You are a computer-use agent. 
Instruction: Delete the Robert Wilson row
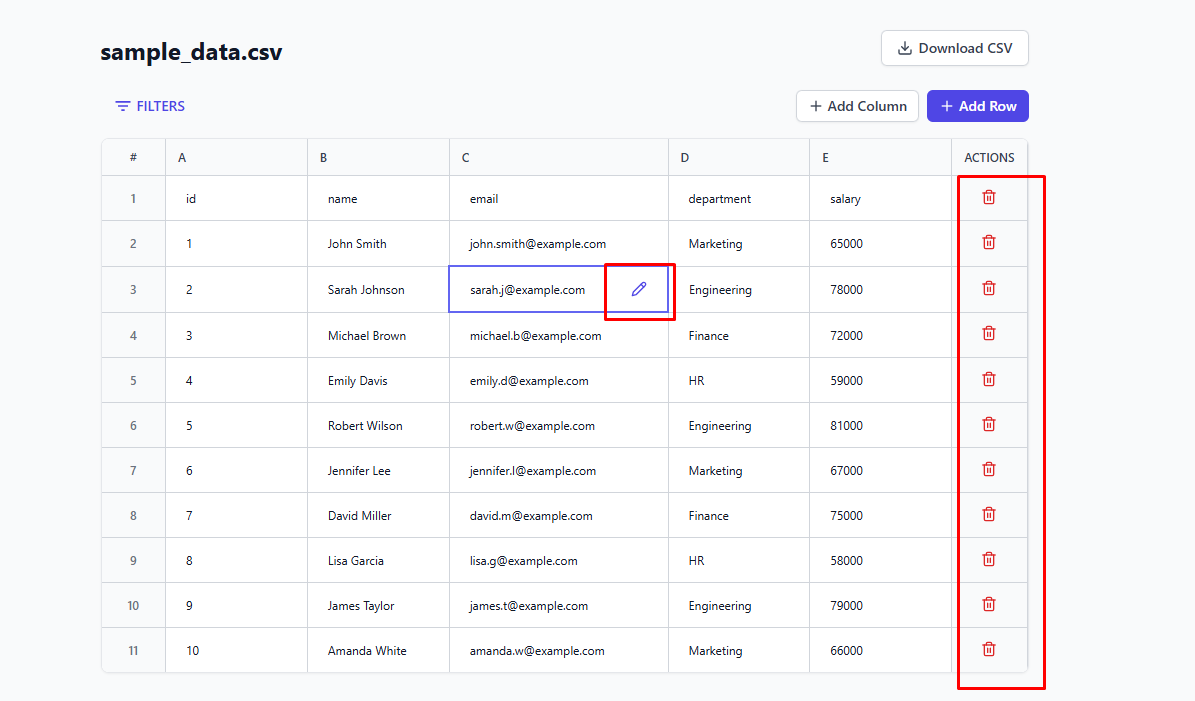tap(989, 424)
